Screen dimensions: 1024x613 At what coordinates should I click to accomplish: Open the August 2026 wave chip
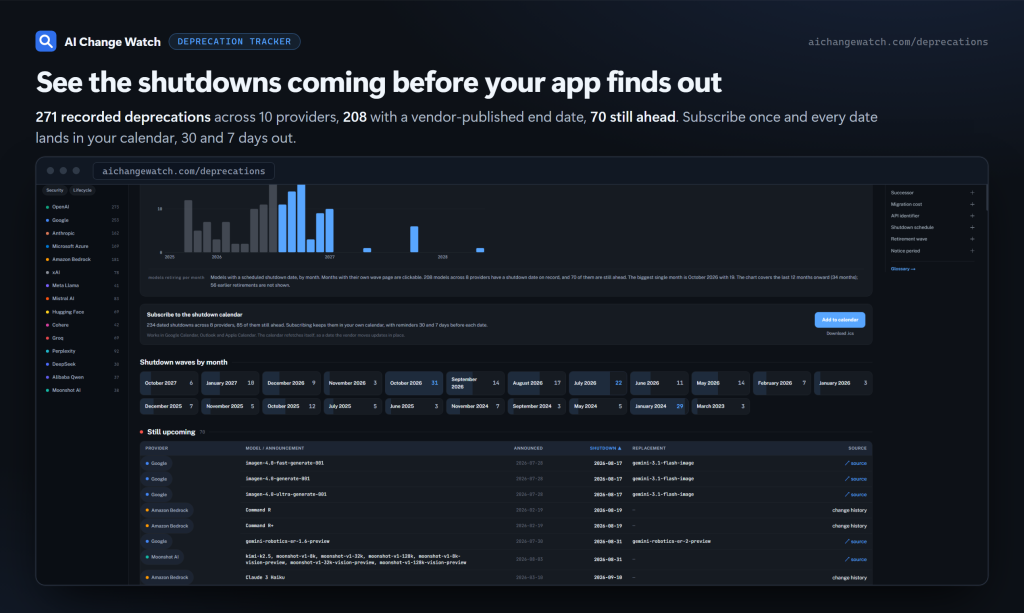[x=537, y=383]
